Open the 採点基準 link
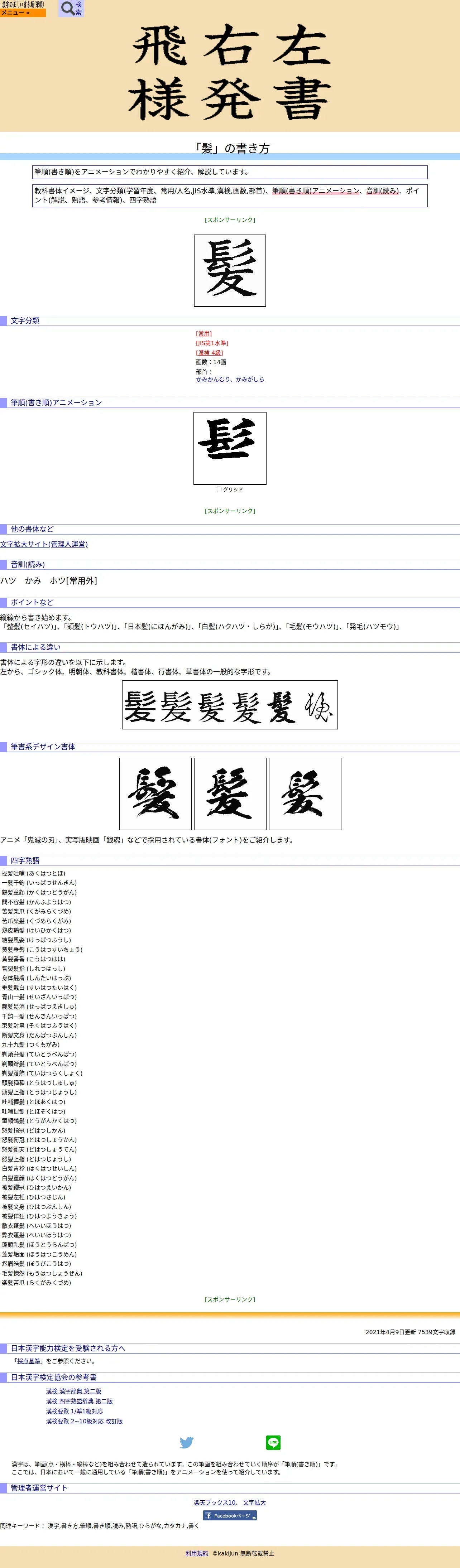The height and width of the screenshot is (1568, 460). point(29,1361)
